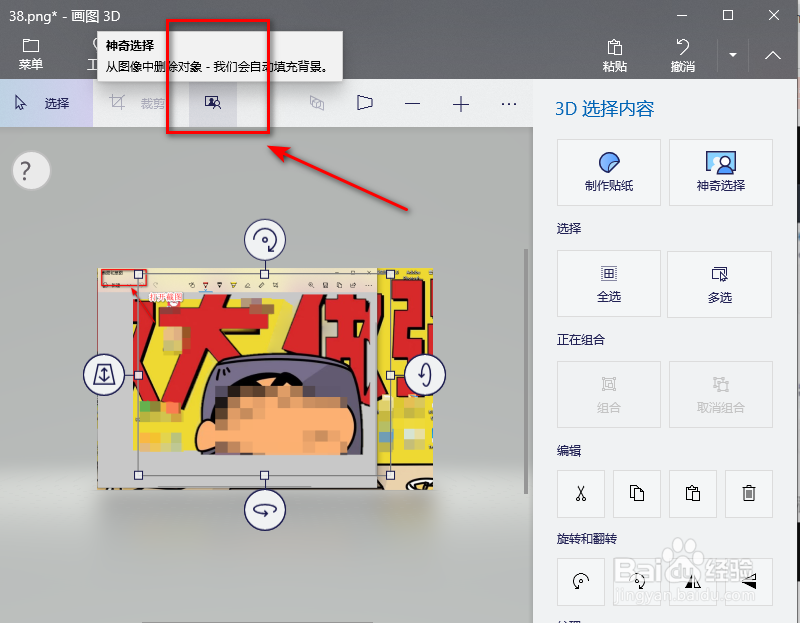Click the 多选 multi-select button

click(719, 284)
